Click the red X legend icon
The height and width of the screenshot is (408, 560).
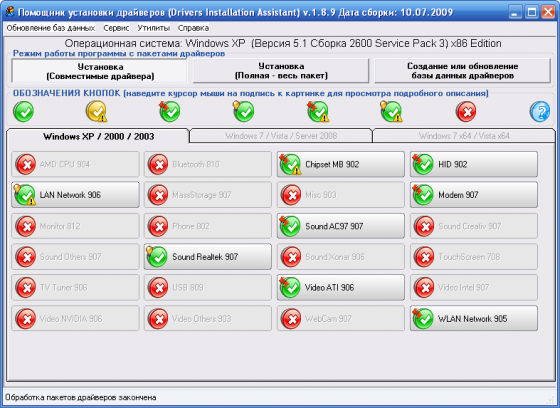click(466, 111)
